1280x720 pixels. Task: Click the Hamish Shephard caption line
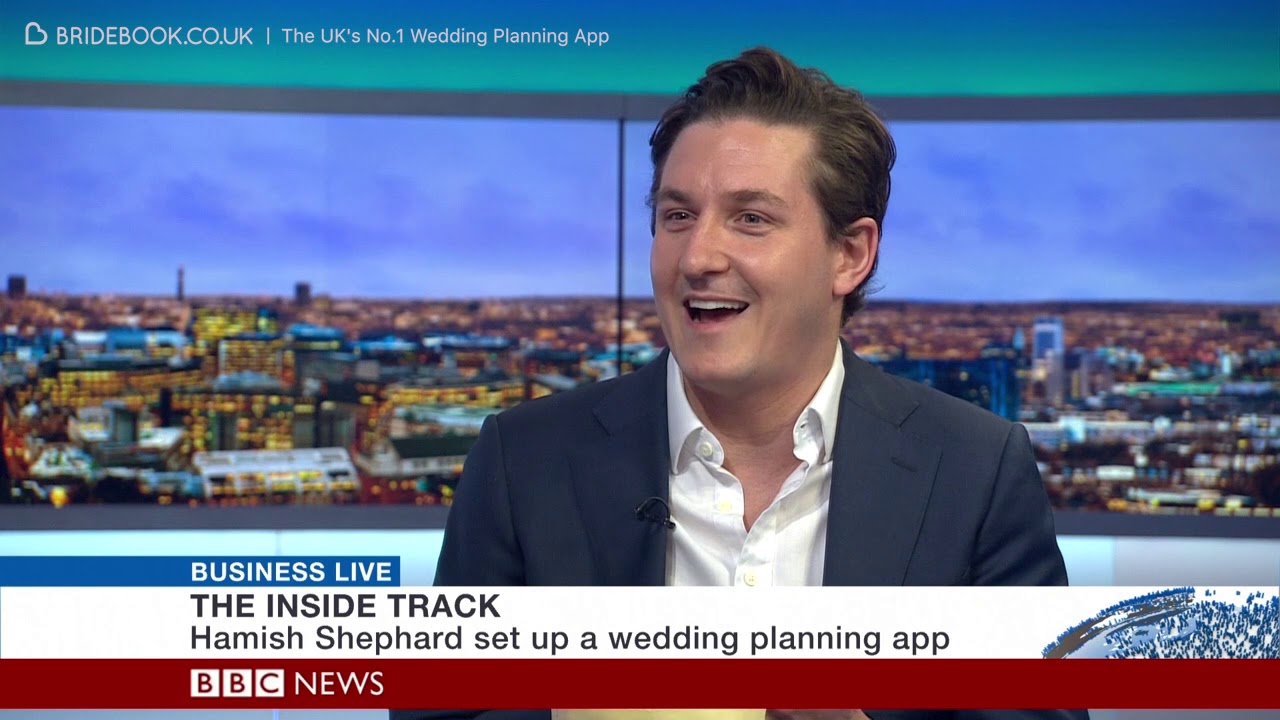tap(570, 639)
